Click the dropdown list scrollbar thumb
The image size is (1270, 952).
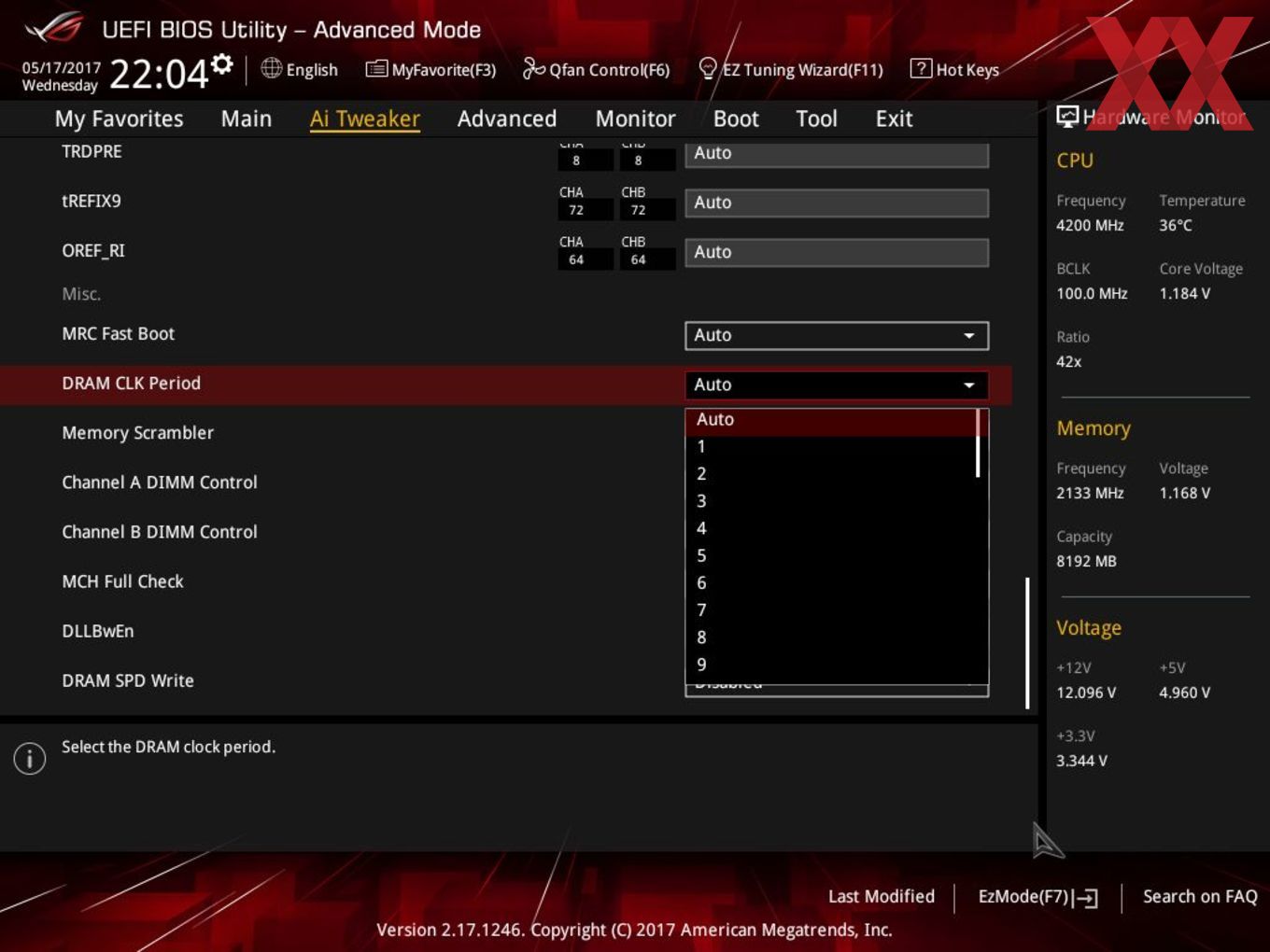pyautogui.click(x=978, y=443)
